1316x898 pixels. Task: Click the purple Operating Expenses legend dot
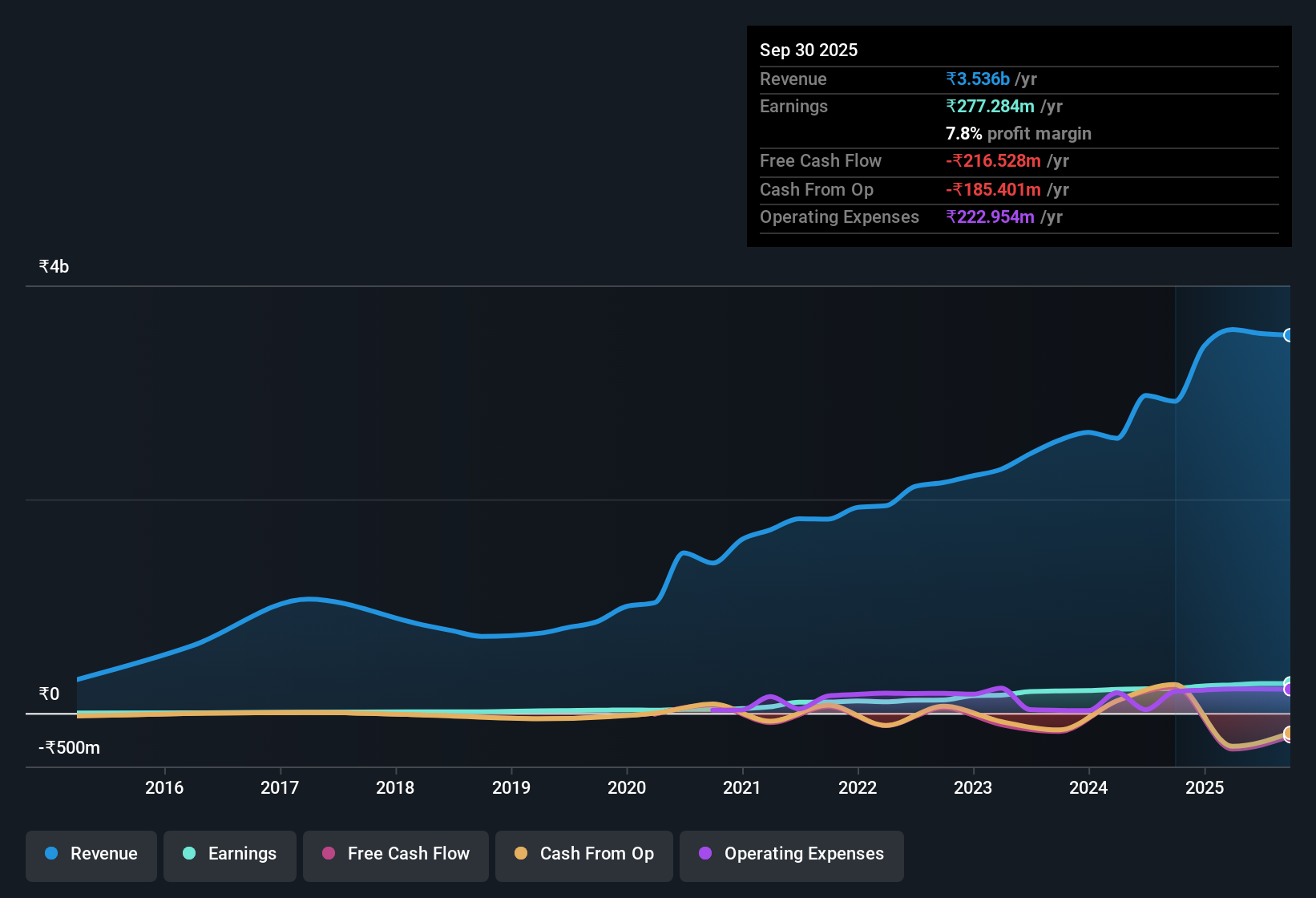pos(704,854)
